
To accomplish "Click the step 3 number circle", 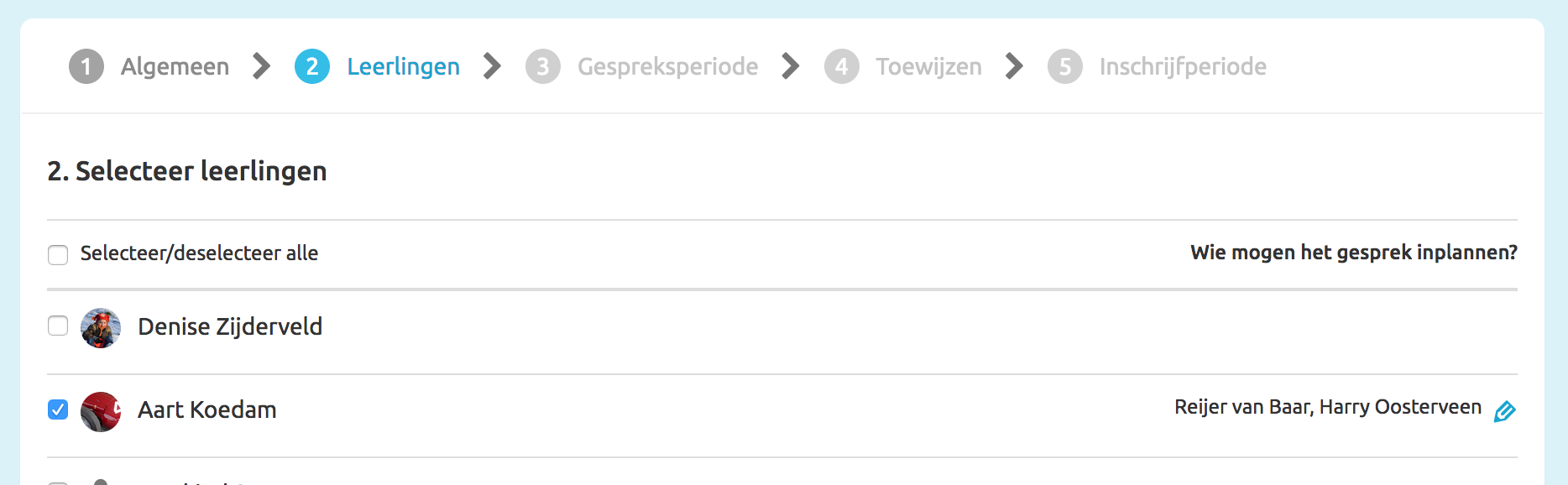I will 543,67.
